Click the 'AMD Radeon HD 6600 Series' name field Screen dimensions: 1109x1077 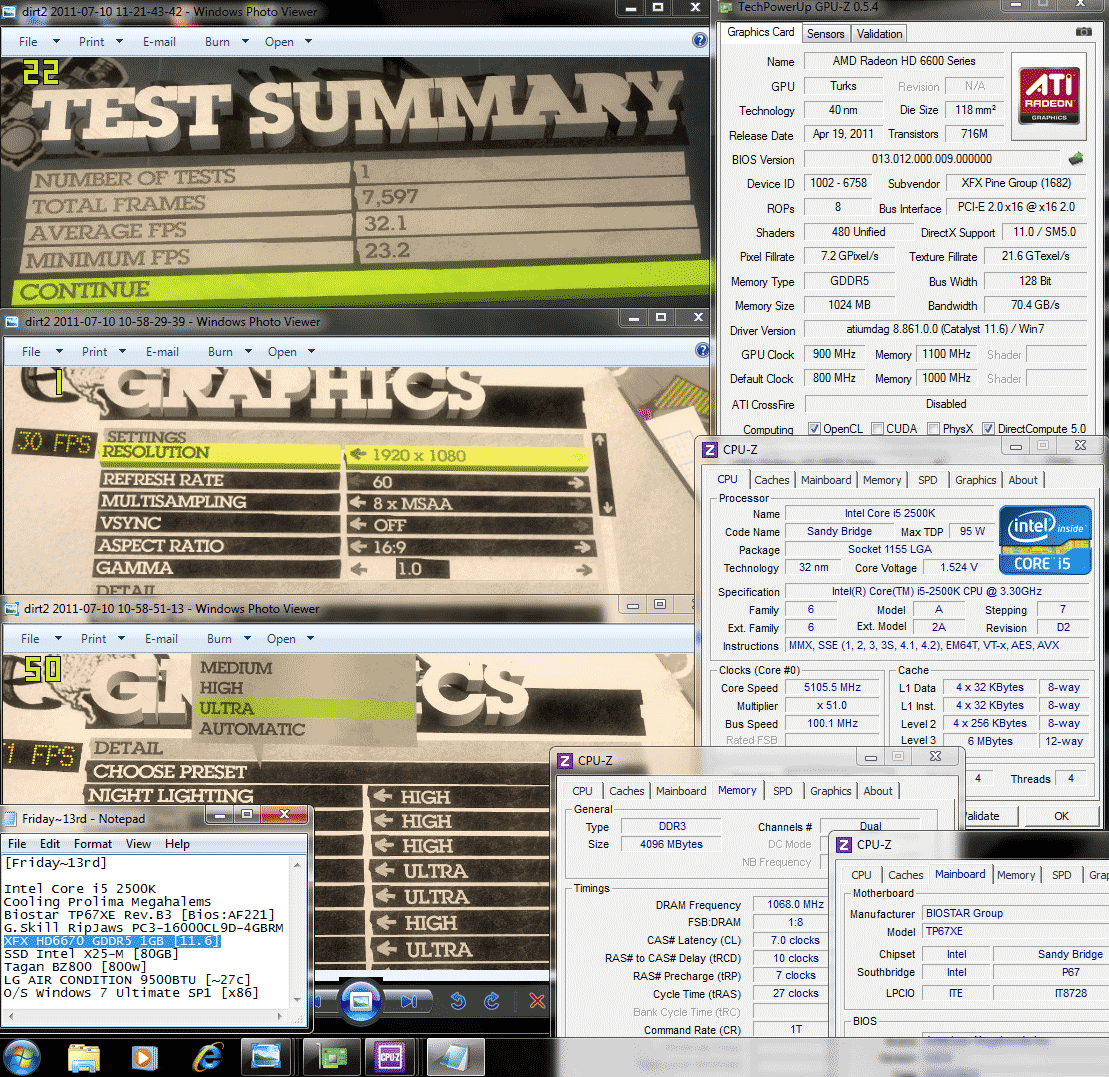pos(903,62)
